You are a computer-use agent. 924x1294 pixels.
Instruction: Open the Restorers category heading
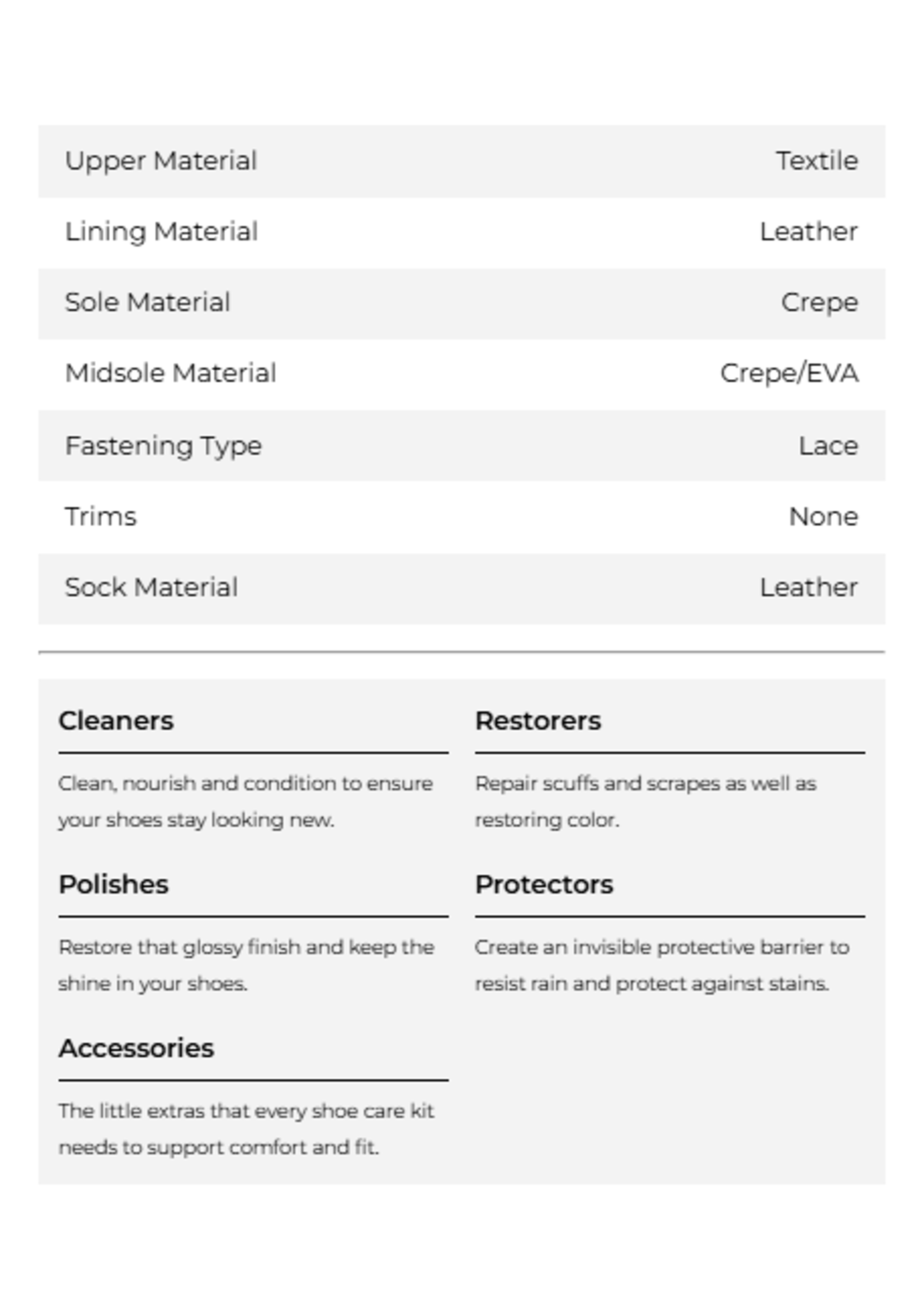coord(538,721)
